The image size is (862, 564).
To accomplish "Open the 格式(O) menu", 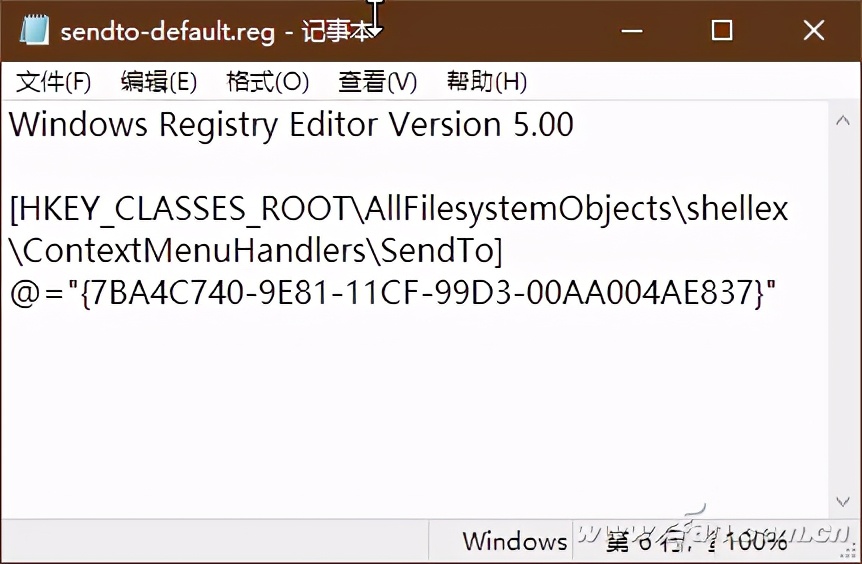I will 268,82.
